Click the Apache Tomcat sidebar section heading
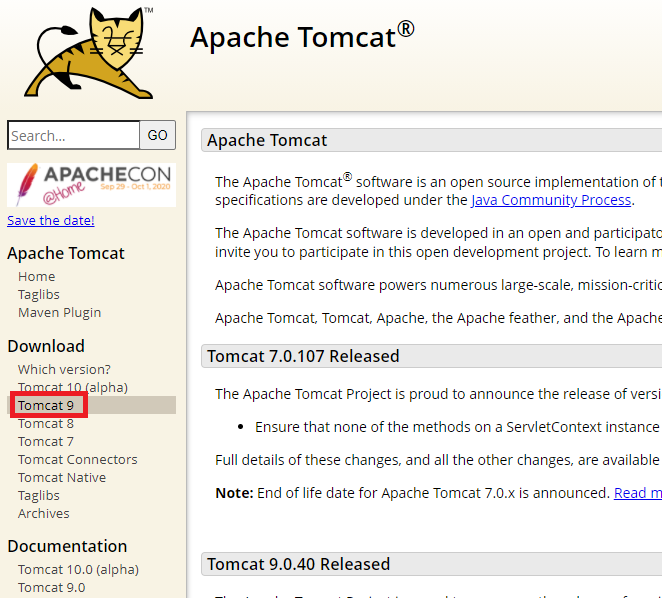 click(66, 253)
